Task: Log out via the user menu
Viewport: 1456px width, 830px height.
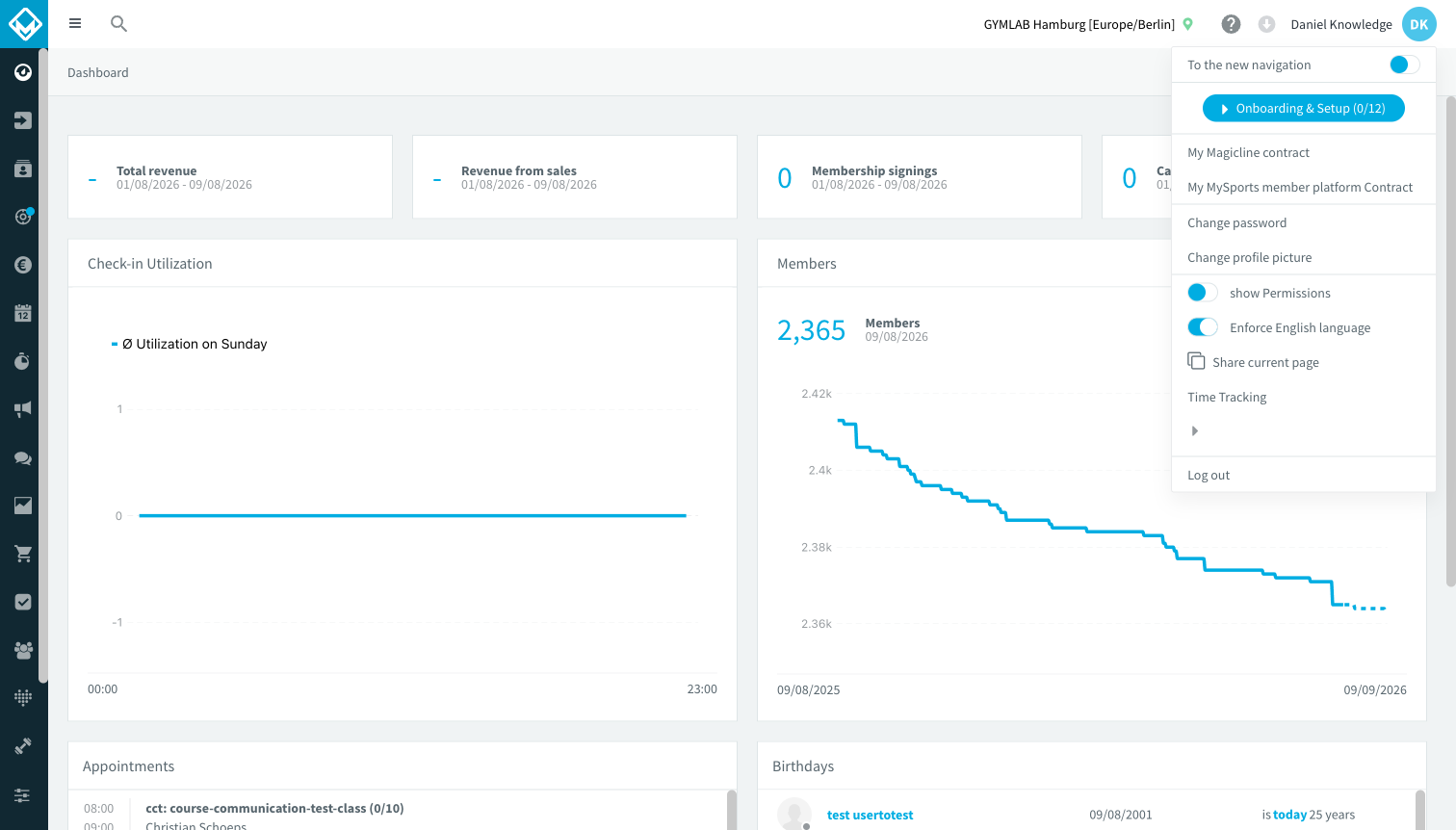Action: point(1209,475)
